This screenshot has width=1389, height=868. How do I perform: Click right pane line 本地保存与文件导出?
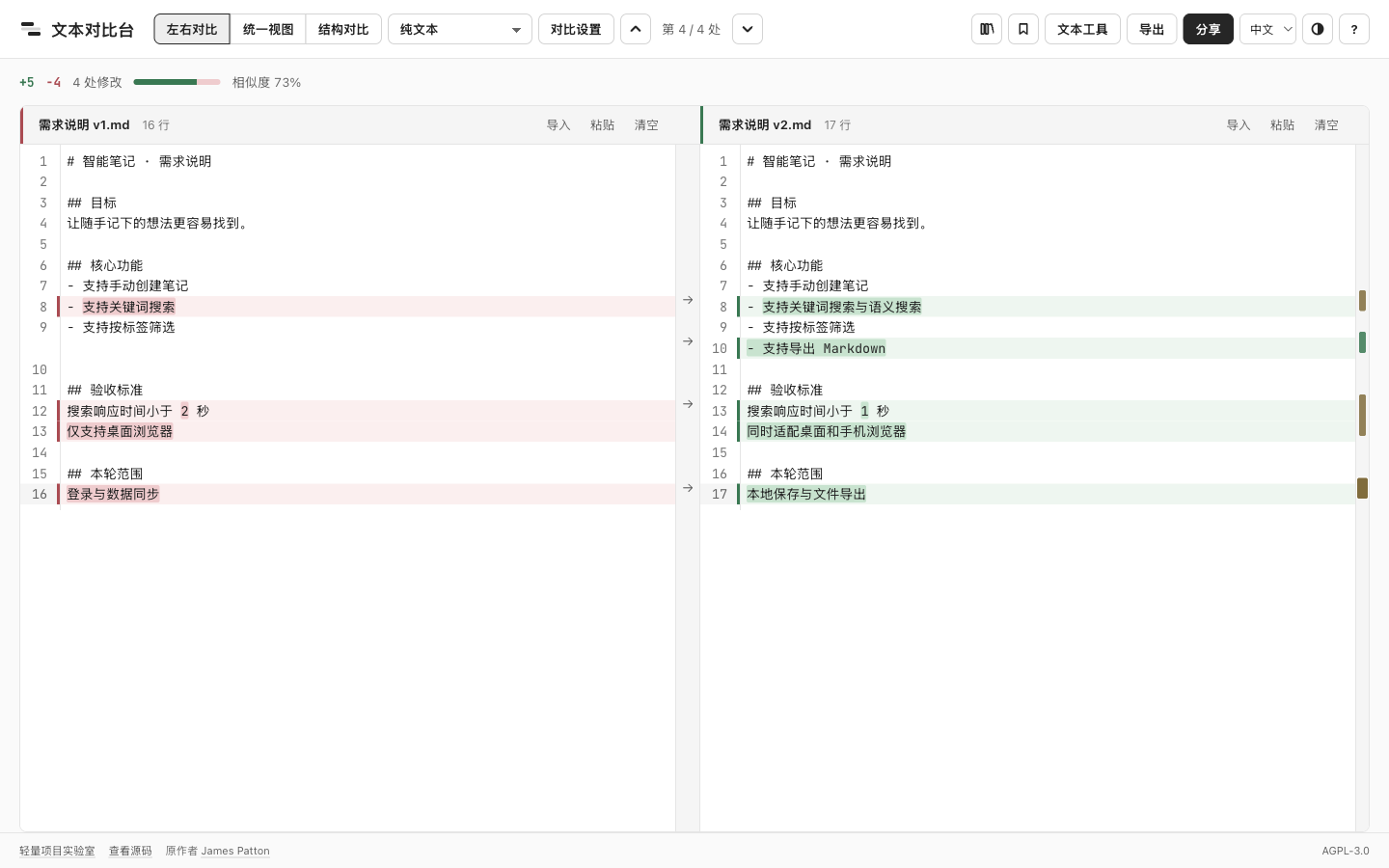(1047, 494)
